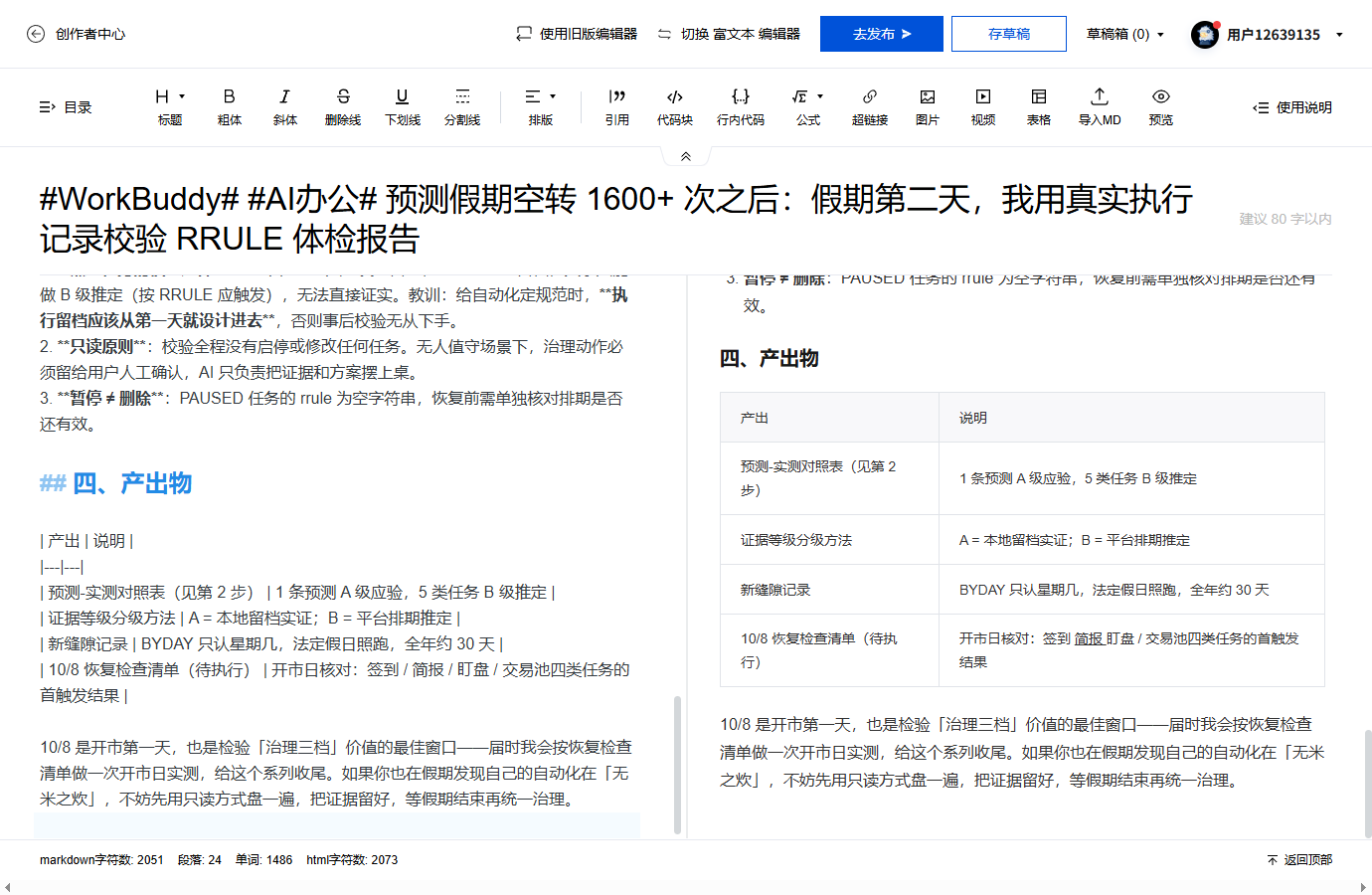1372x895 pixels.
Task: Apply 删除线 strikethrough formatting
Action: pyautogui.click(x=343, y=106)
